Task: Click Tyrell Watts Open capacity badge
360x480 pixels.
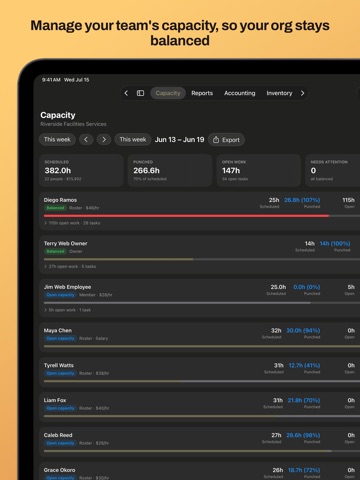Action: (x=60, y=373)
